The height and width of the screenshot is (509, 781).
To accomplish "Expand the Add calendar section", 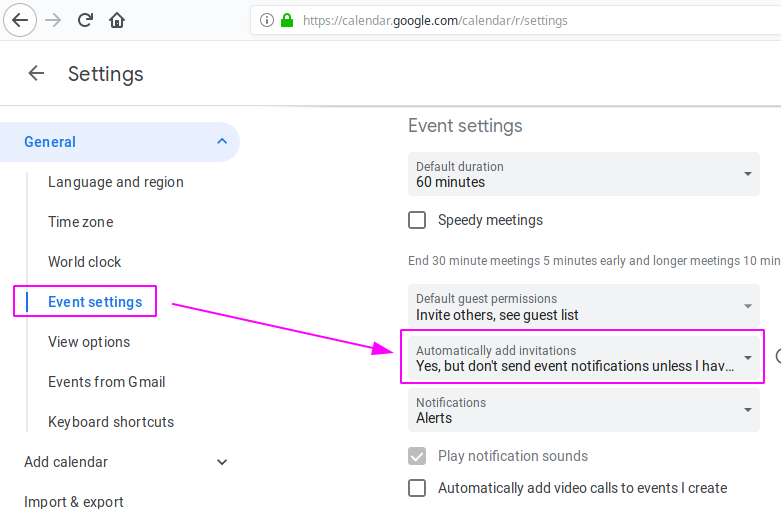I will pos(222,462).
